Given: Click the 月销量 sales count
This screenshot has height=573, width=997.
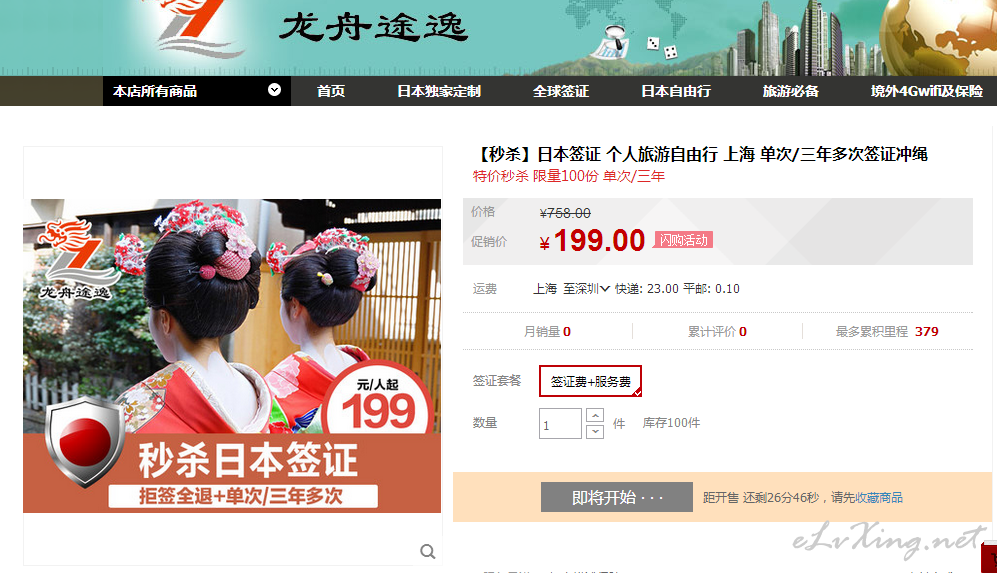Looking at the screenshot, I should click(547, 331).
